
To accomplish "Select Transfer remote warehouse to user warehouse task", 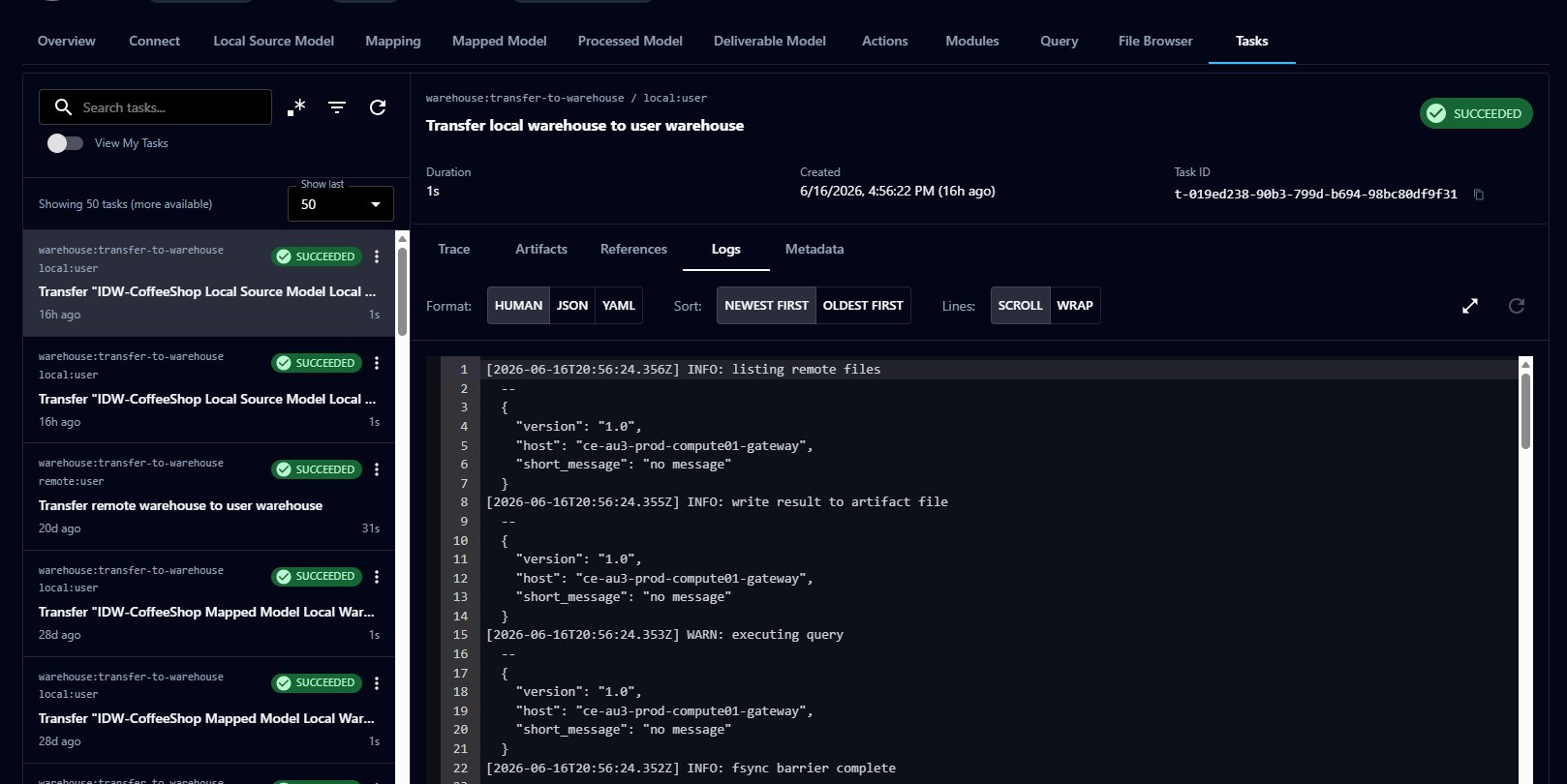I will [208, 497].
